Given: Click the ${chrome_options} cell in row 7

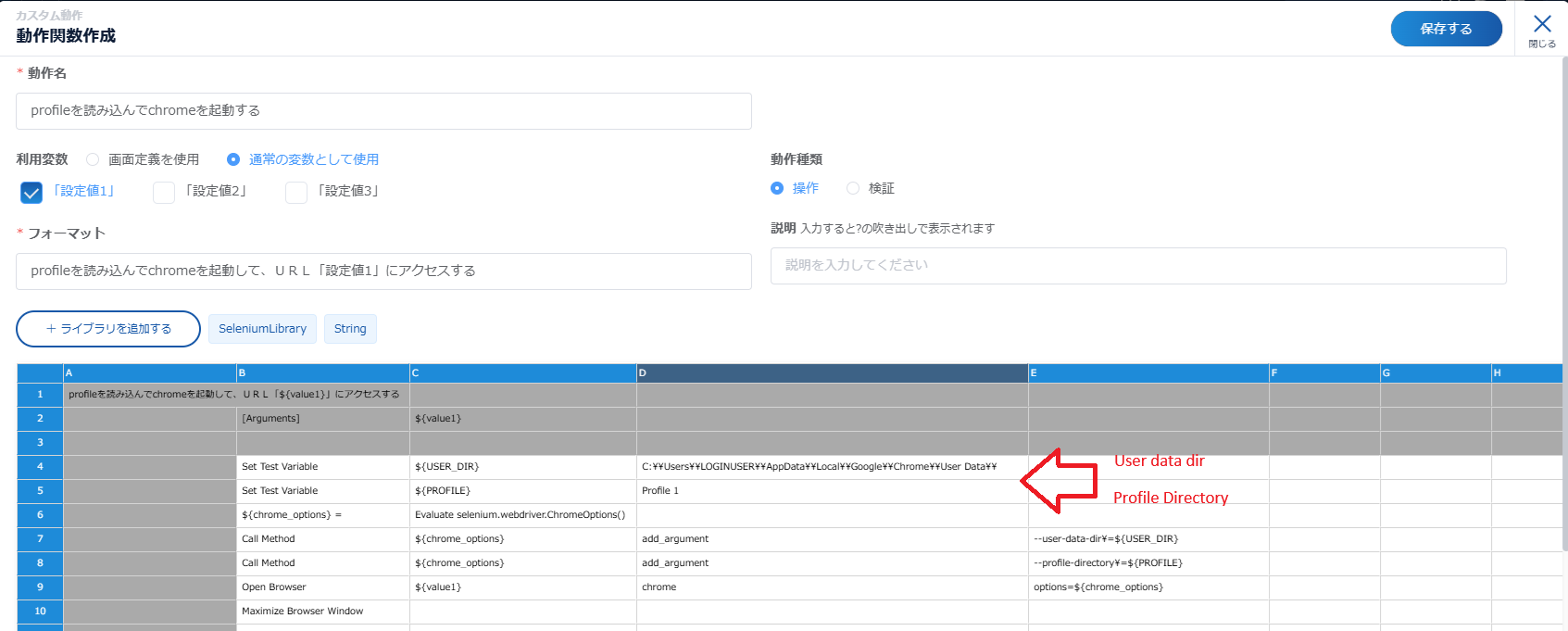Looking at the screenshot, I should click(522, 539).
